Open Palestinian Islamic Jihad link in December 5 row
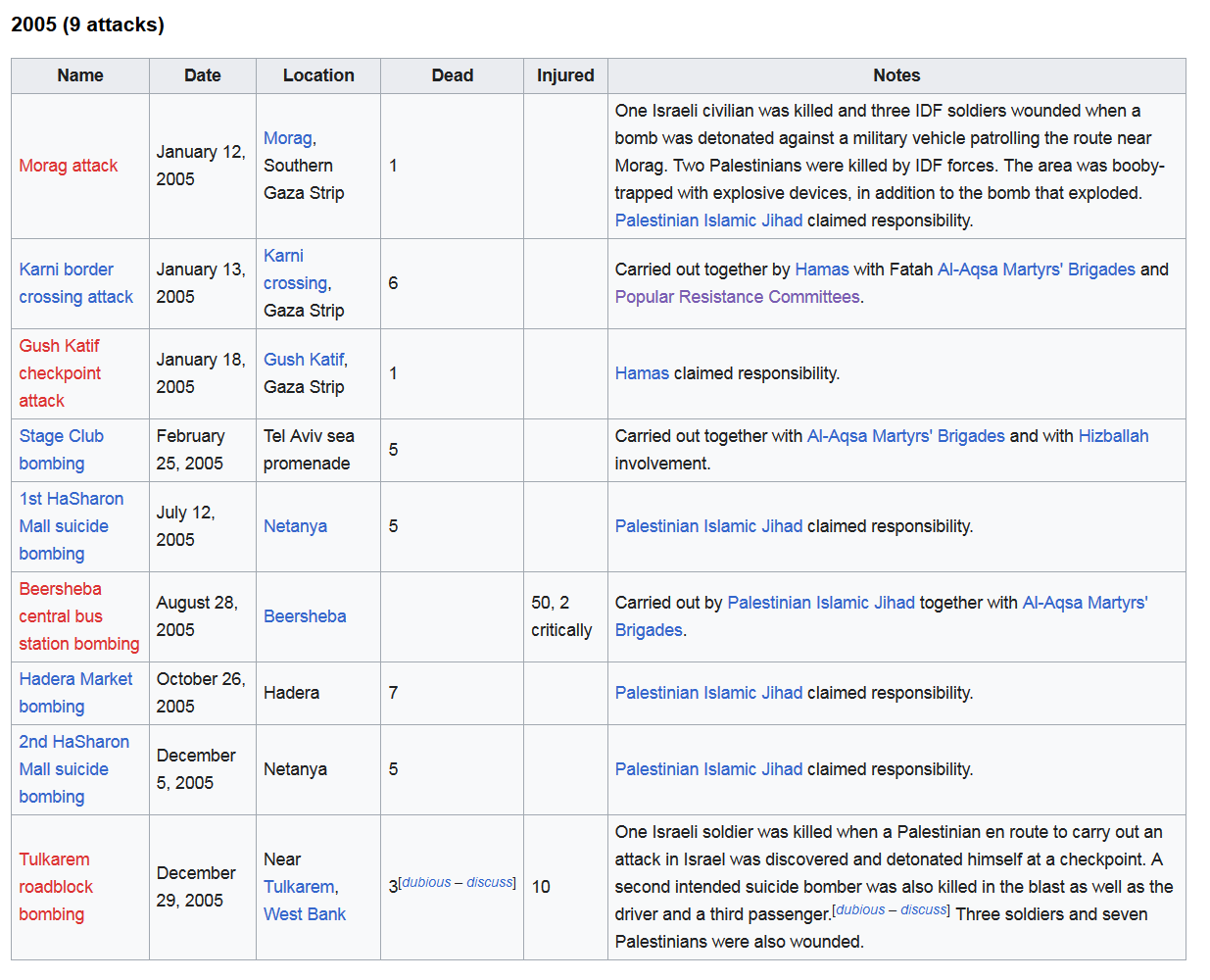The width and height of the screenshot is (1210, 980). [x=708, y=769]
